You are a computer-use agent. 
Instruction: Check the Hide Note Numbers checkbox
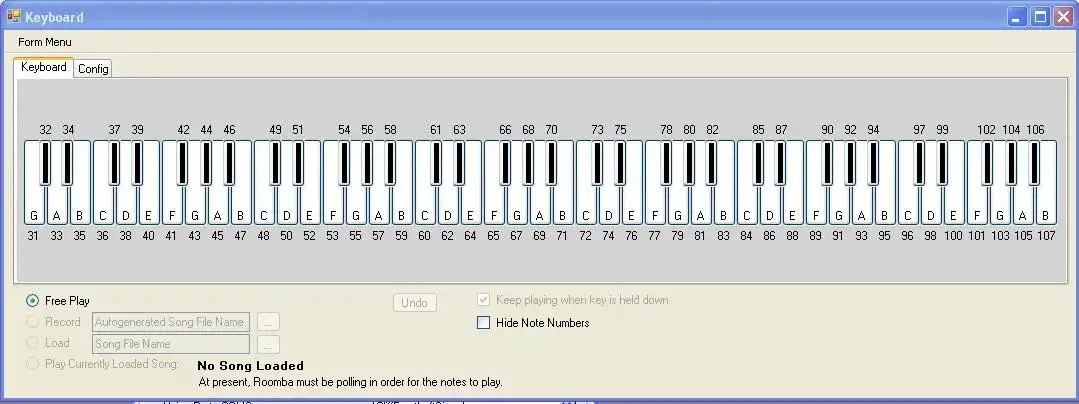484,322
